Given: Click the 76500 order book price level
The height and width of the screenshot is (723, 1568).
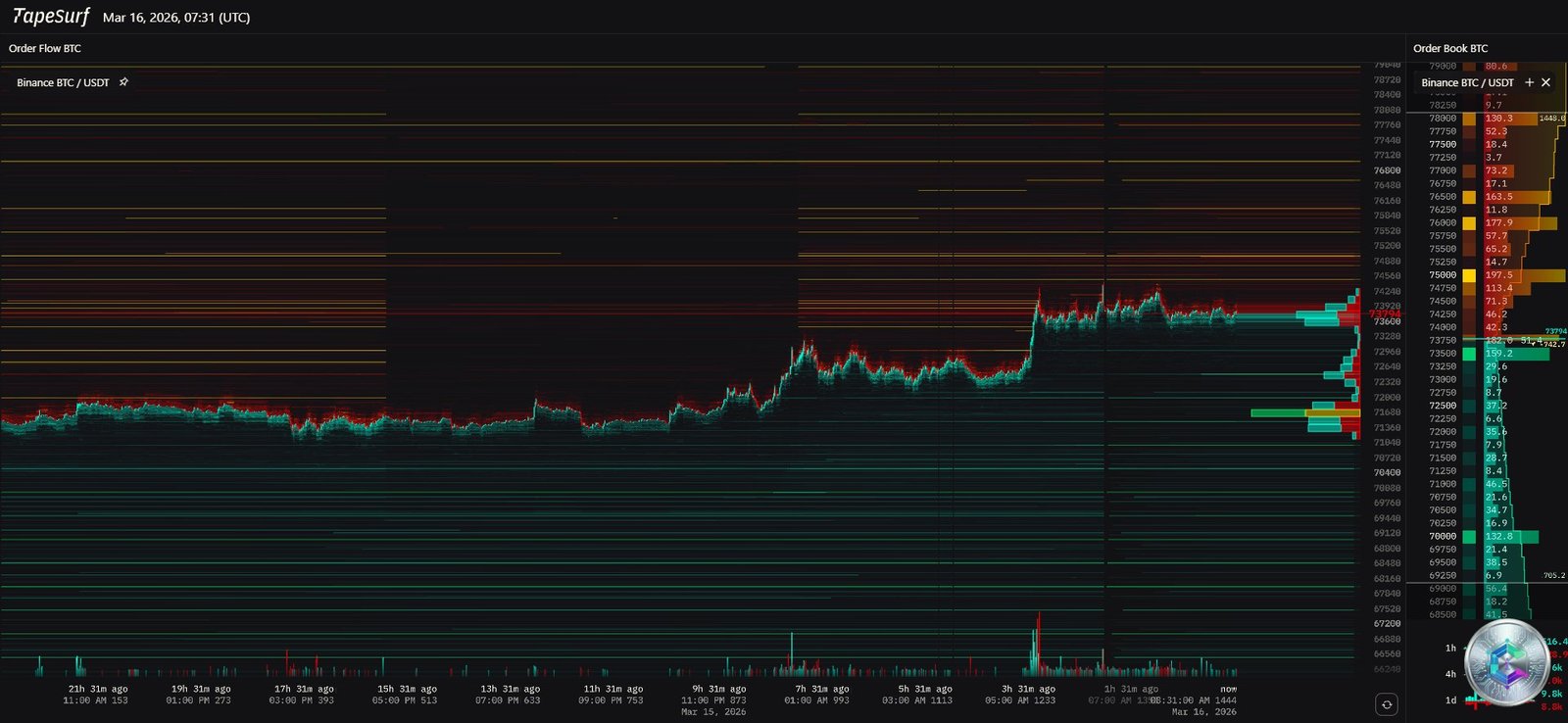Looking at the screenshot, I should click(1443, 197).
